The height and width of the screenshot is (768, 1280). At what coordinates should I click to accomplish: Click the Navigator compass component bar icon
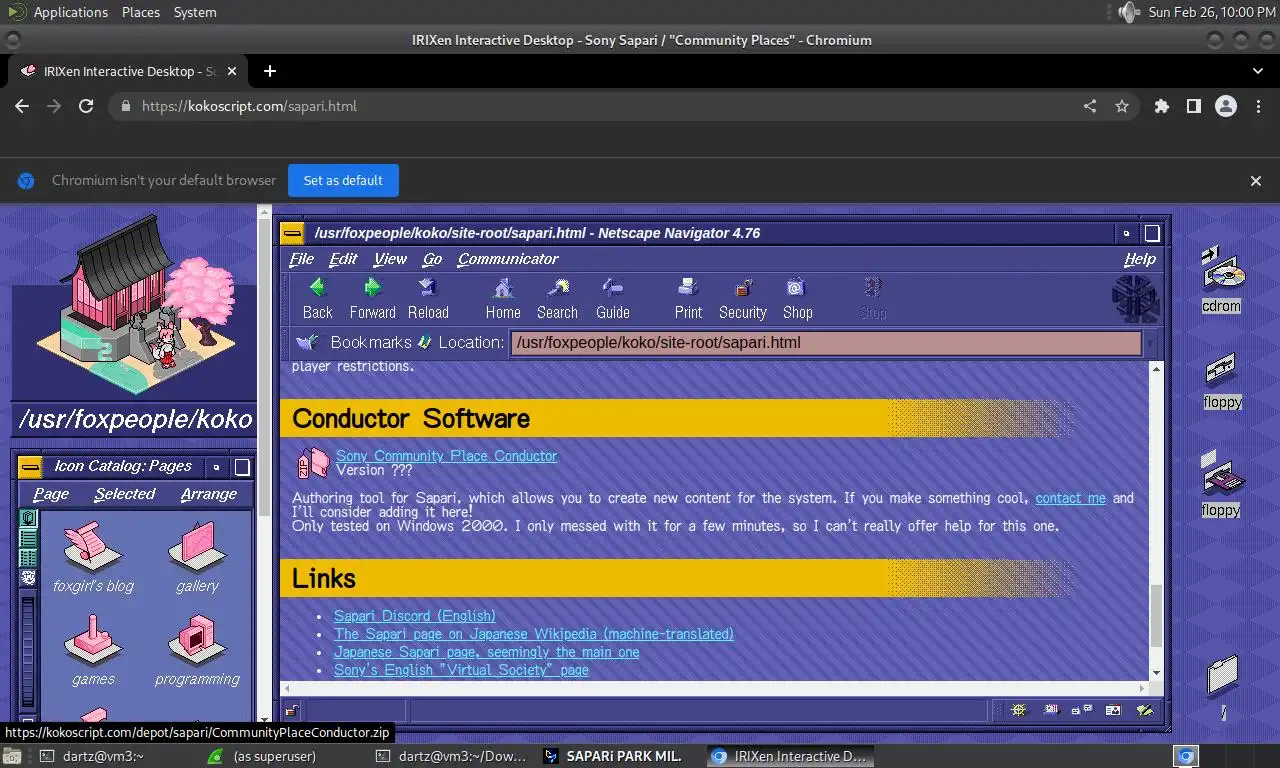click(1019, 710)
